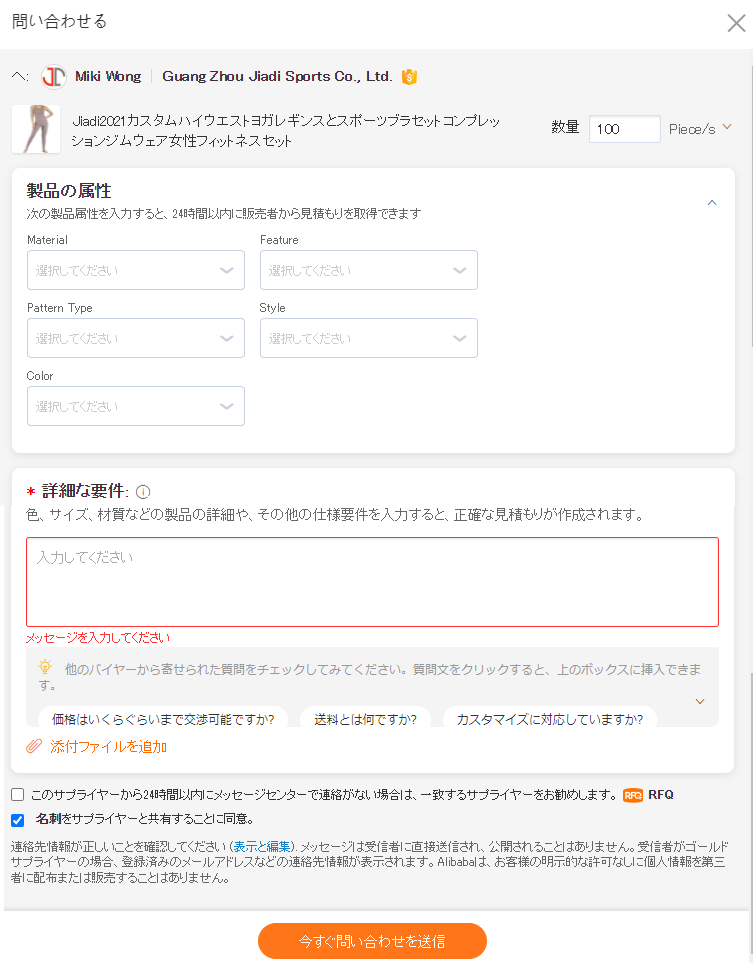The width and height of the screenshot is (753, 963).
Task: Click the red メッセージを入力してください error text
Action: tap(98, 638)
